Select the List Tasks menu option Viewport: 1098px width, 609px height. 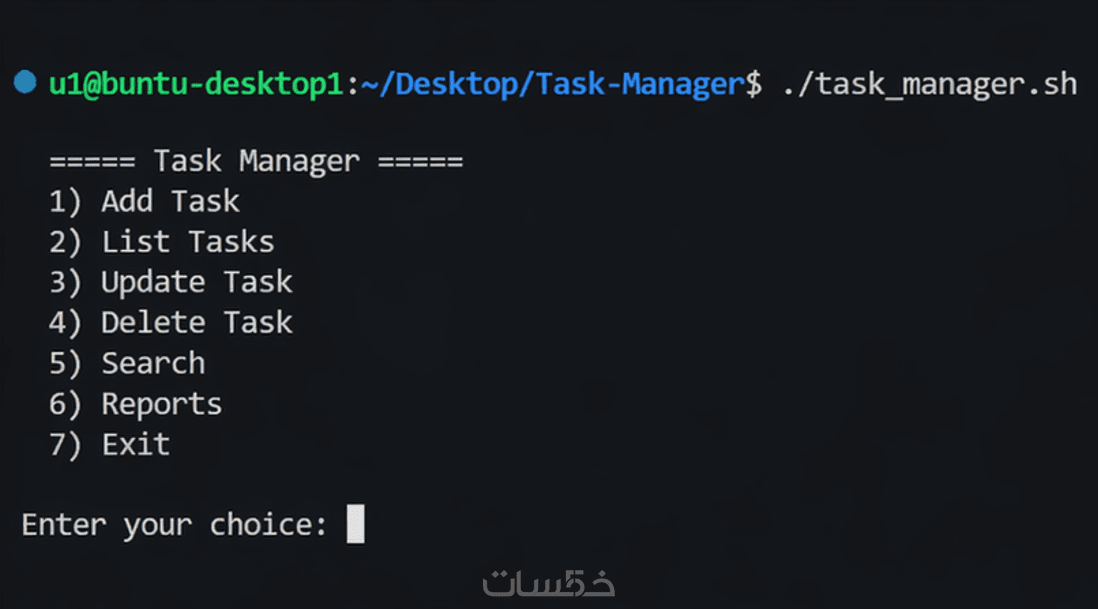pyautogui.click(x=187, y=242)
